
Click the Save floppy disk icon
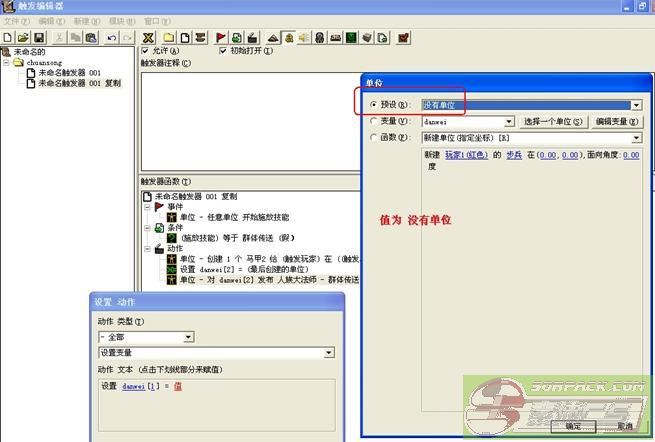coord(39,37)
